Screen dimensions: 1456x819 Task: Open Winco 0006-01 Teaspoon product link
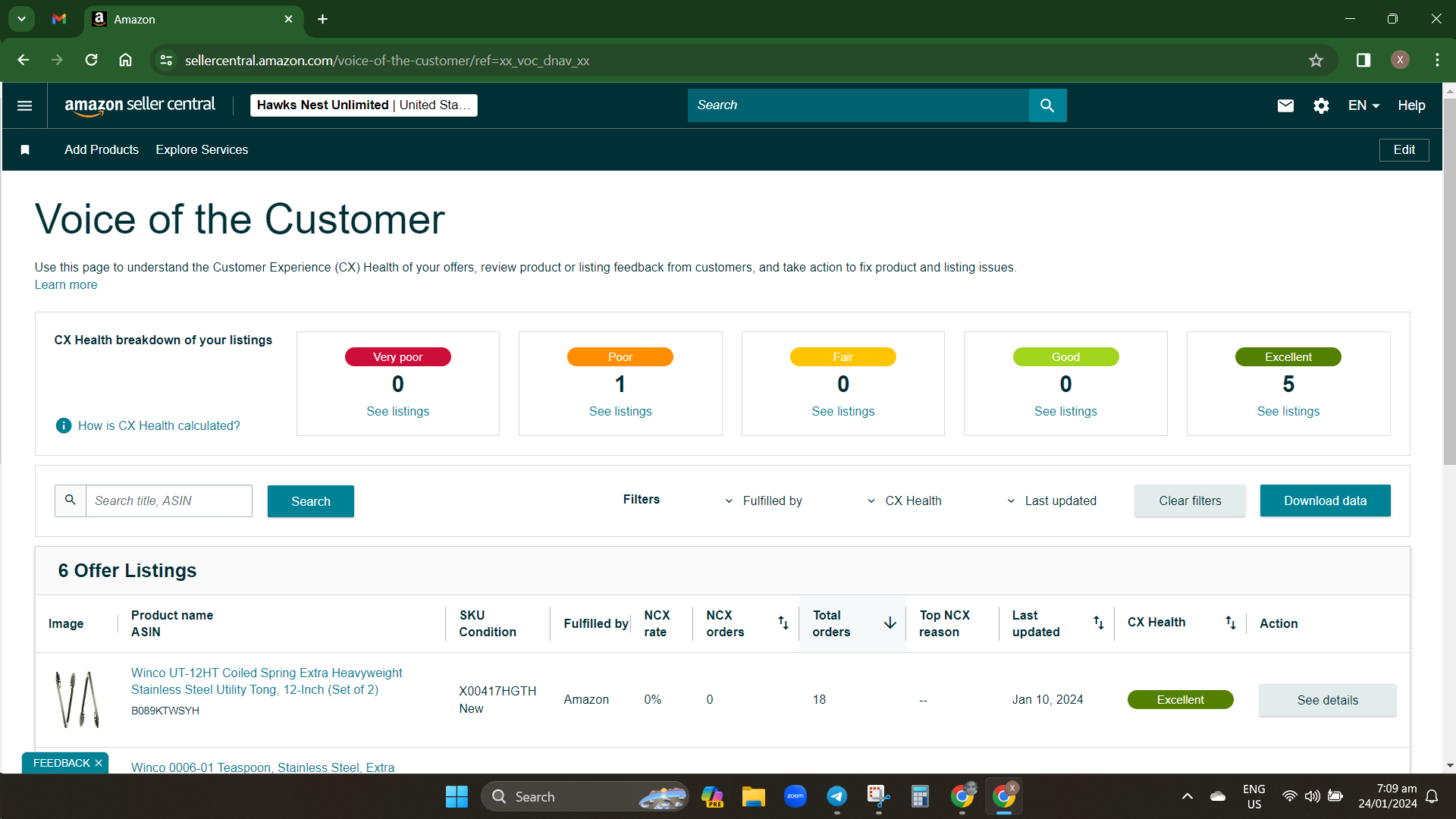coord(262,767)
